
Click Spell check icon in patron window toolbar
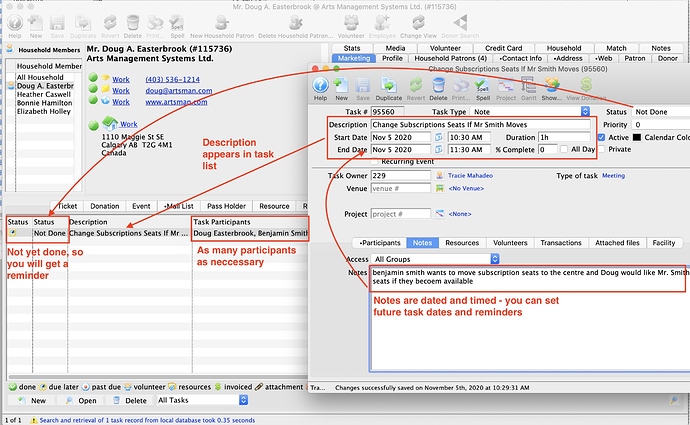177,23
